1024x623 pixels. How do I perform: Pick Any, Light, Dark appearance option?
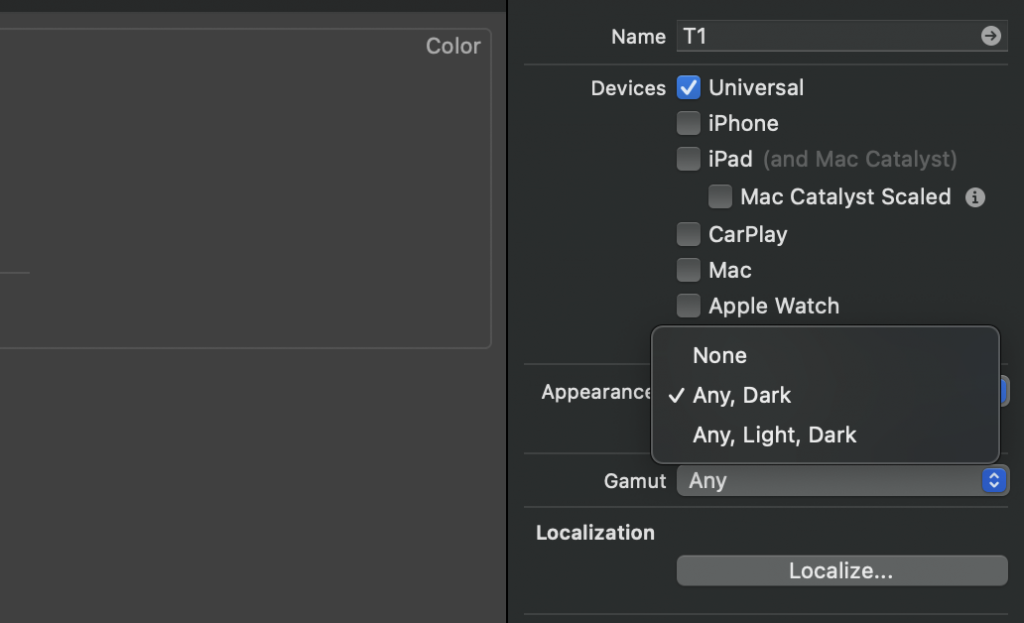click(x=774, y=435)
